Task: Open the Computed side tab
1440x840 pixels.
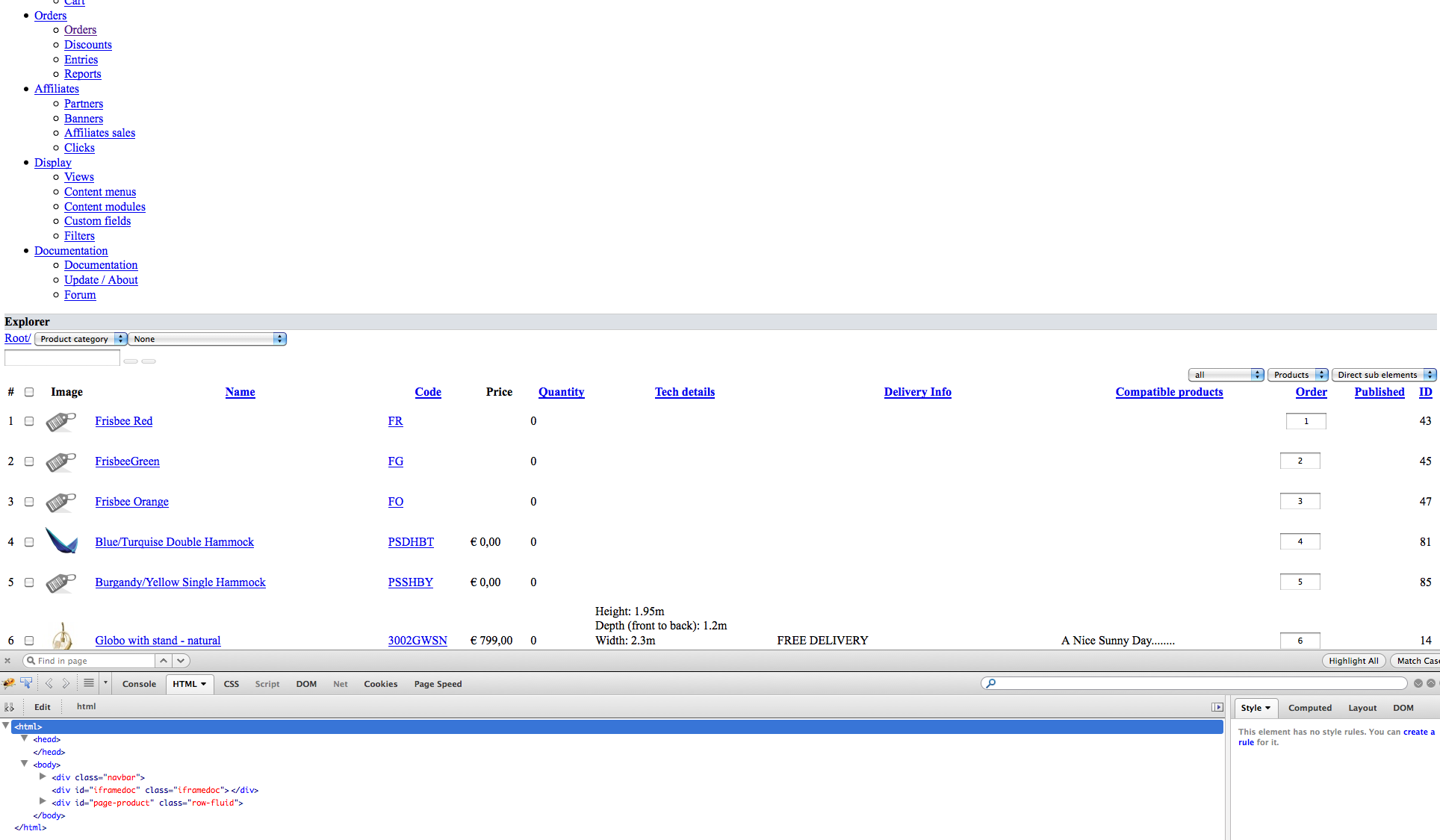Action: (x=1309, y=708)
